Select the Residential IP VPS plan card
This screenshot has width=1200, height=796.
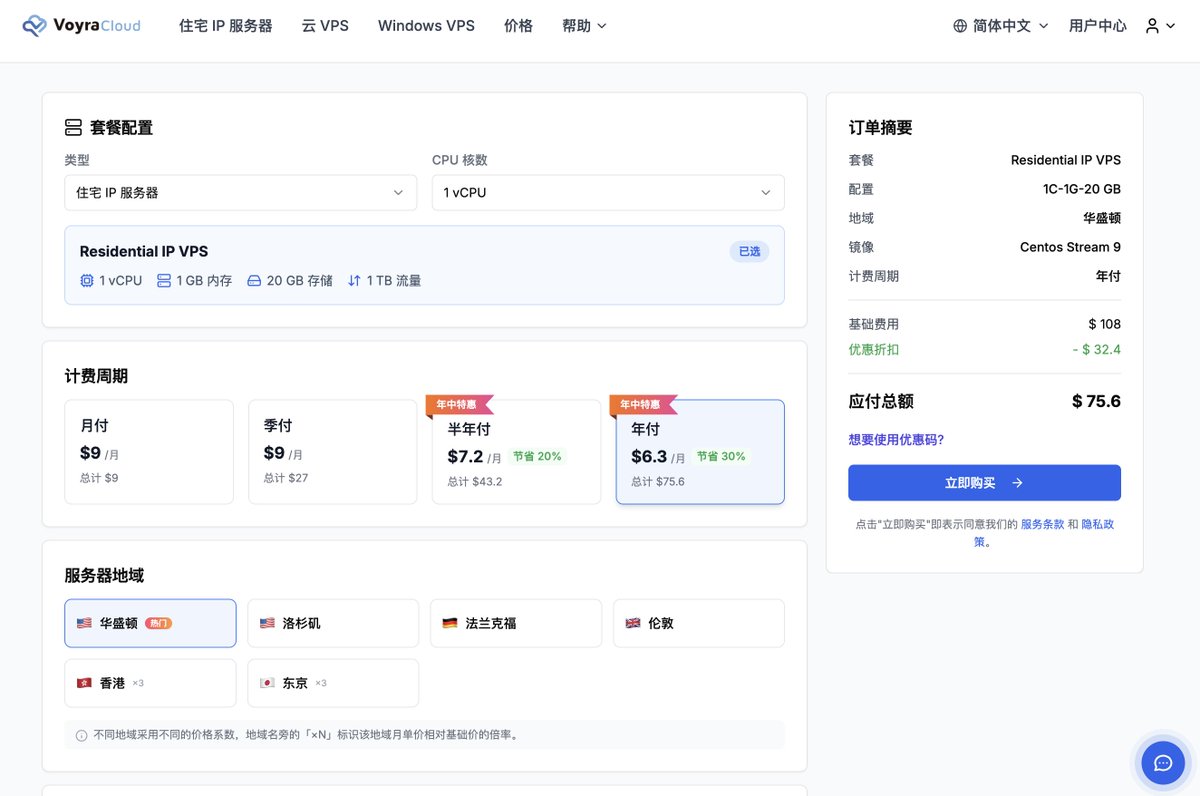(424, 265)
